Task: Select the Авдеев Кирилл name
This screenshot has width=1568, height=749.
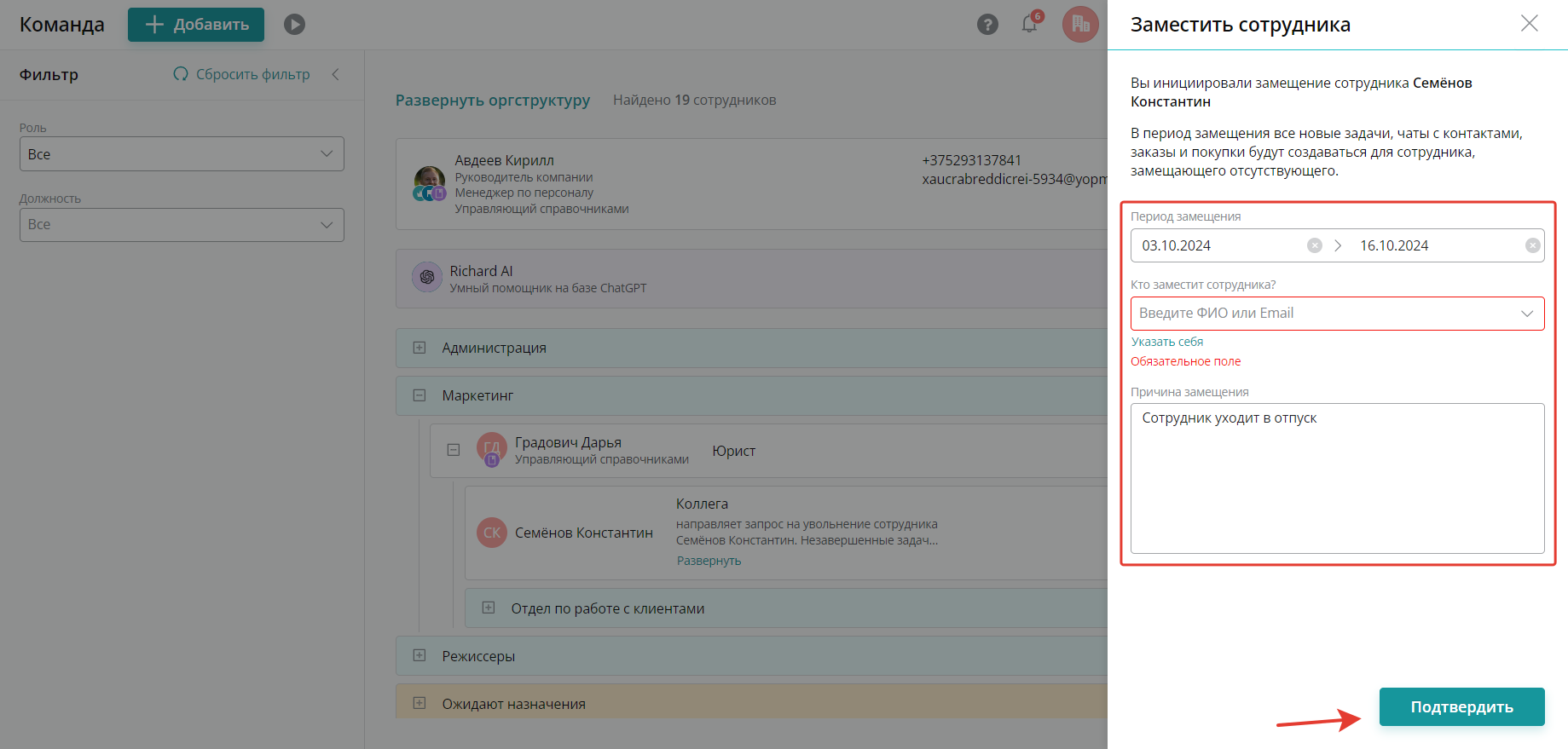Action: 504,160
